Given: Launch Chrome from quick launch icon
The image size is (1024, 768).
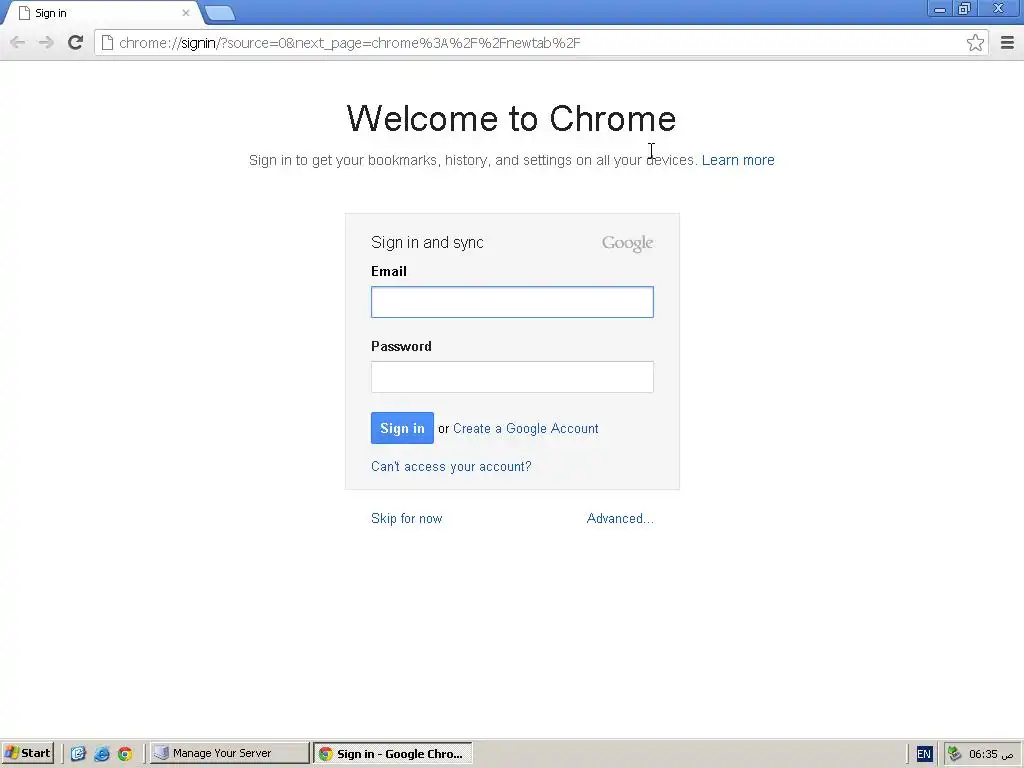Looking at the screenshot, I should click(125, 754).
